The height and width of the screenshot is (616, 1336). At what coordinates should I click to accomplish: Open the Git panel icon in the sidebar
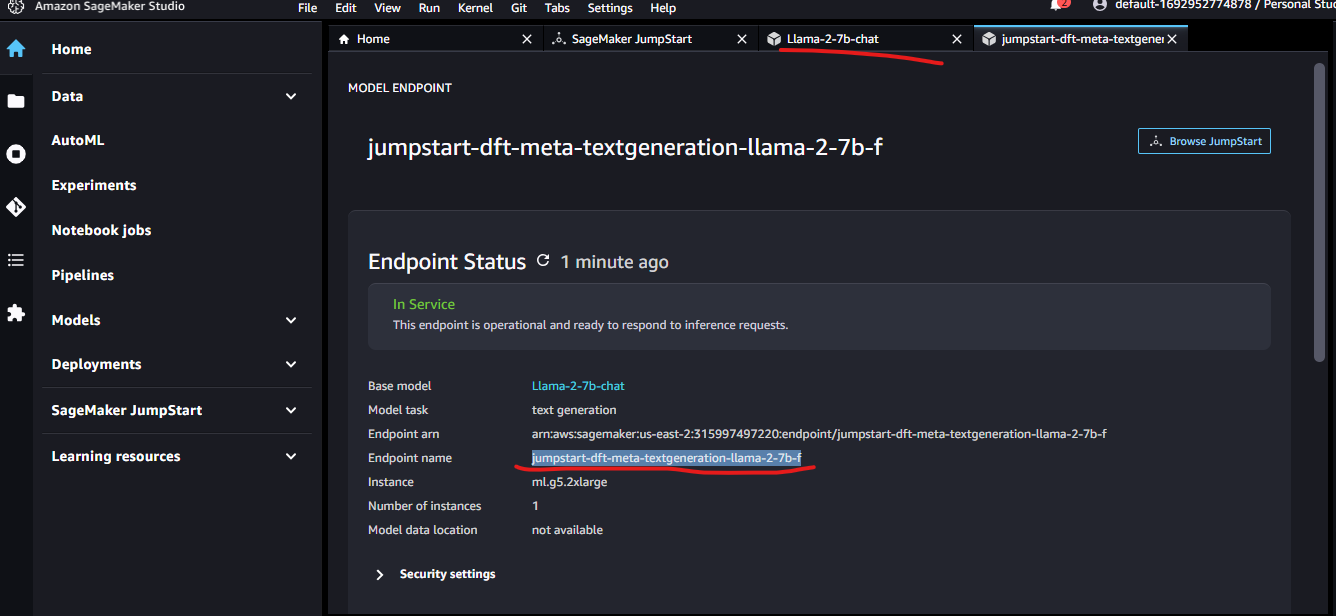(15, 207)
